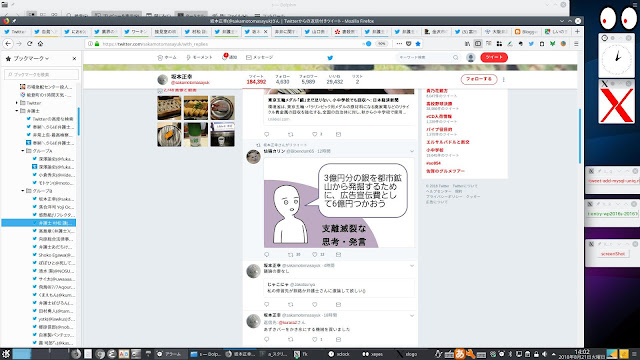Screen dimensions: 640x360
Task: Open more options dots beside フォローする
Action: 504,80
